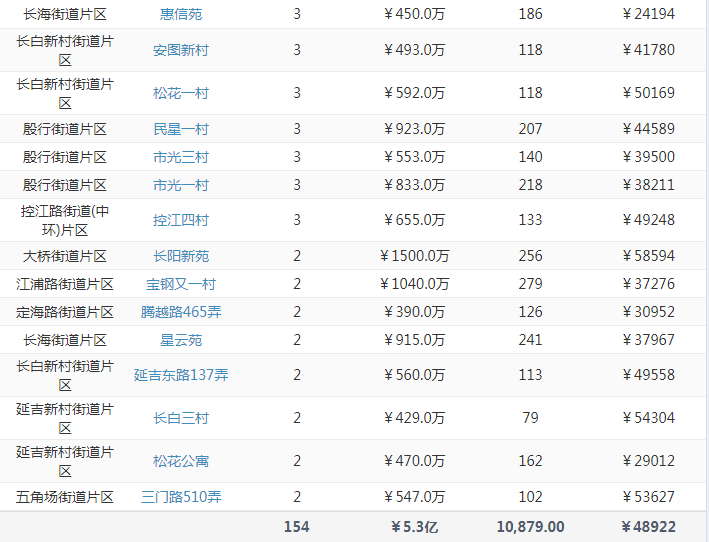Select the ¥38211 unit price cell
The width and height of the screenshot is (709, 542).
(648, 185)
